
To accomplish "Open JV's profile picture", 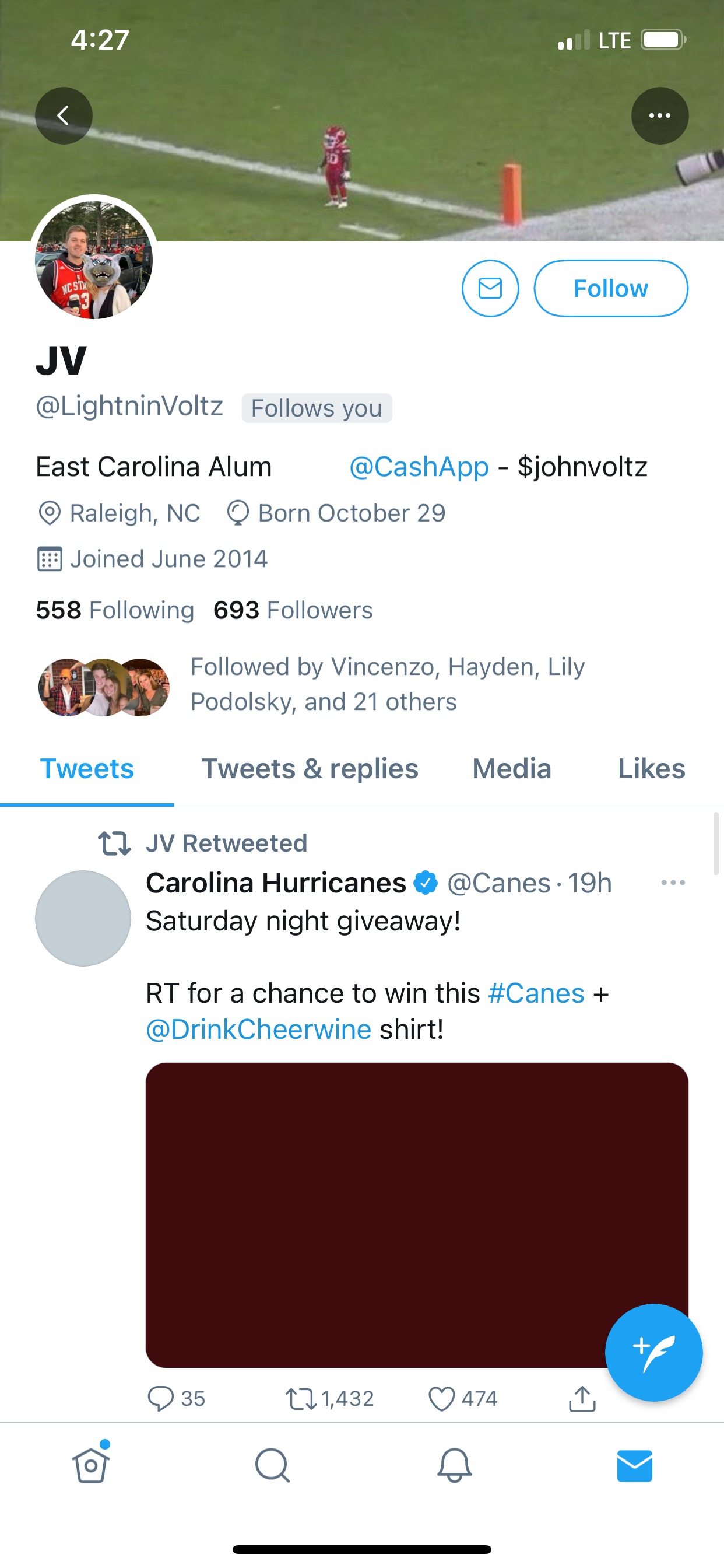I will [x=94, y=260].
